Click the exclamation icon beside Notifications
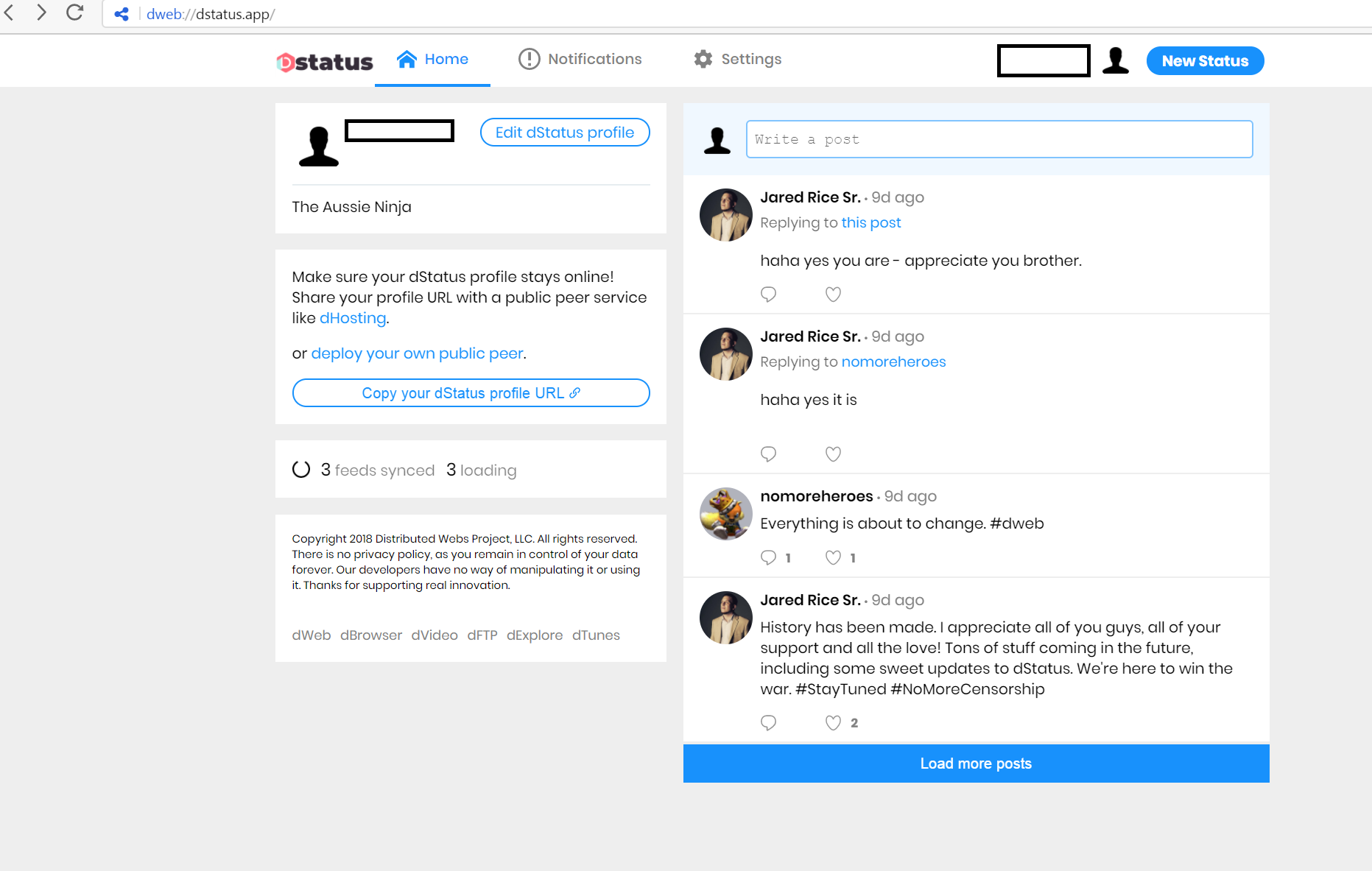This screenshot has width=1372, height=871. (x=529, y=59)
